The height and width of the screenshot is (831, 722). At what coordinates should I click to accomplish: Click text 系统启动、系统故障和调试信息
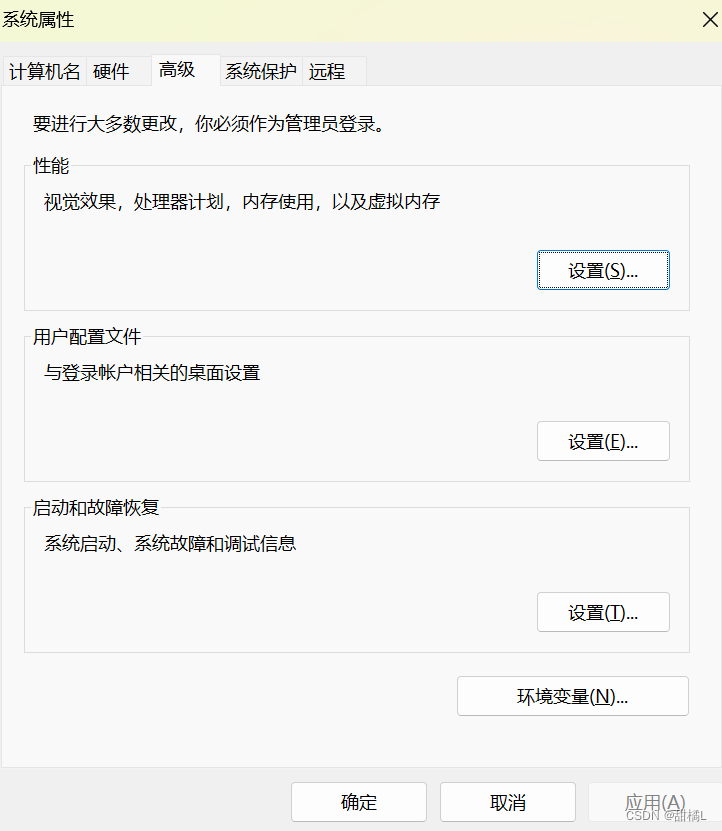[x=170, y=543]
